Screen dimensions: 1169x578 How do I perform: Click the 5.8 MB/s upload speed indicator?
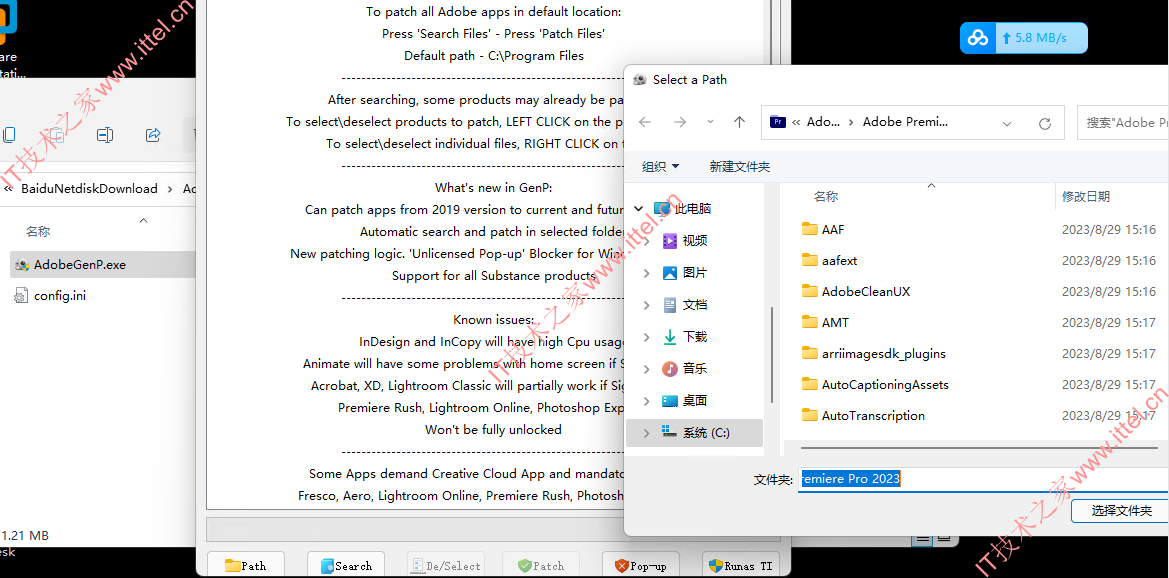click(1042, 37)
